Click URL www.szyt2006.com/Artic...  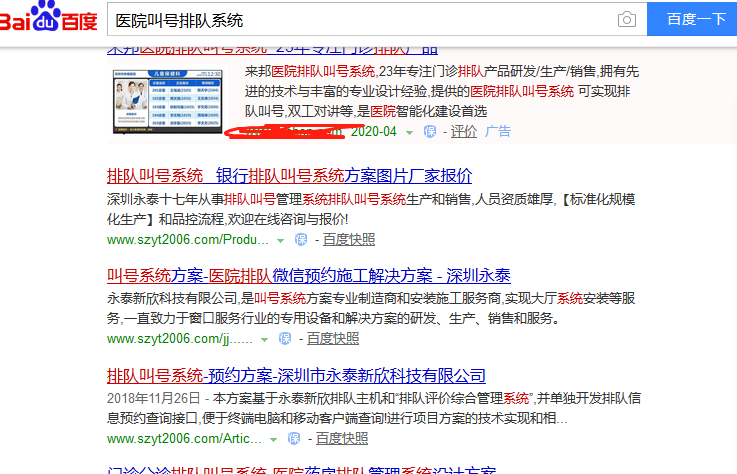click(x=184, y=439)
